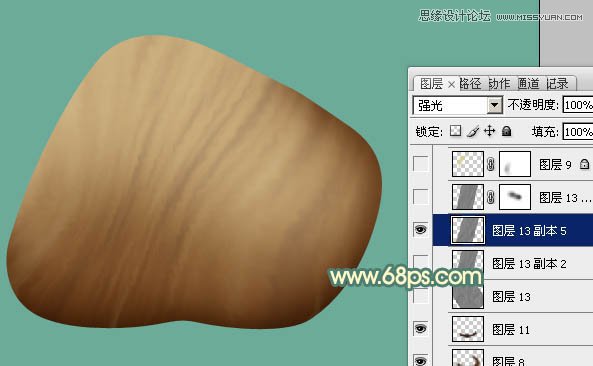Image resolution: width=593 pixels, height=366 pixels.
Task: Show hidden layer 图层 9
Action: pos(421,164)
